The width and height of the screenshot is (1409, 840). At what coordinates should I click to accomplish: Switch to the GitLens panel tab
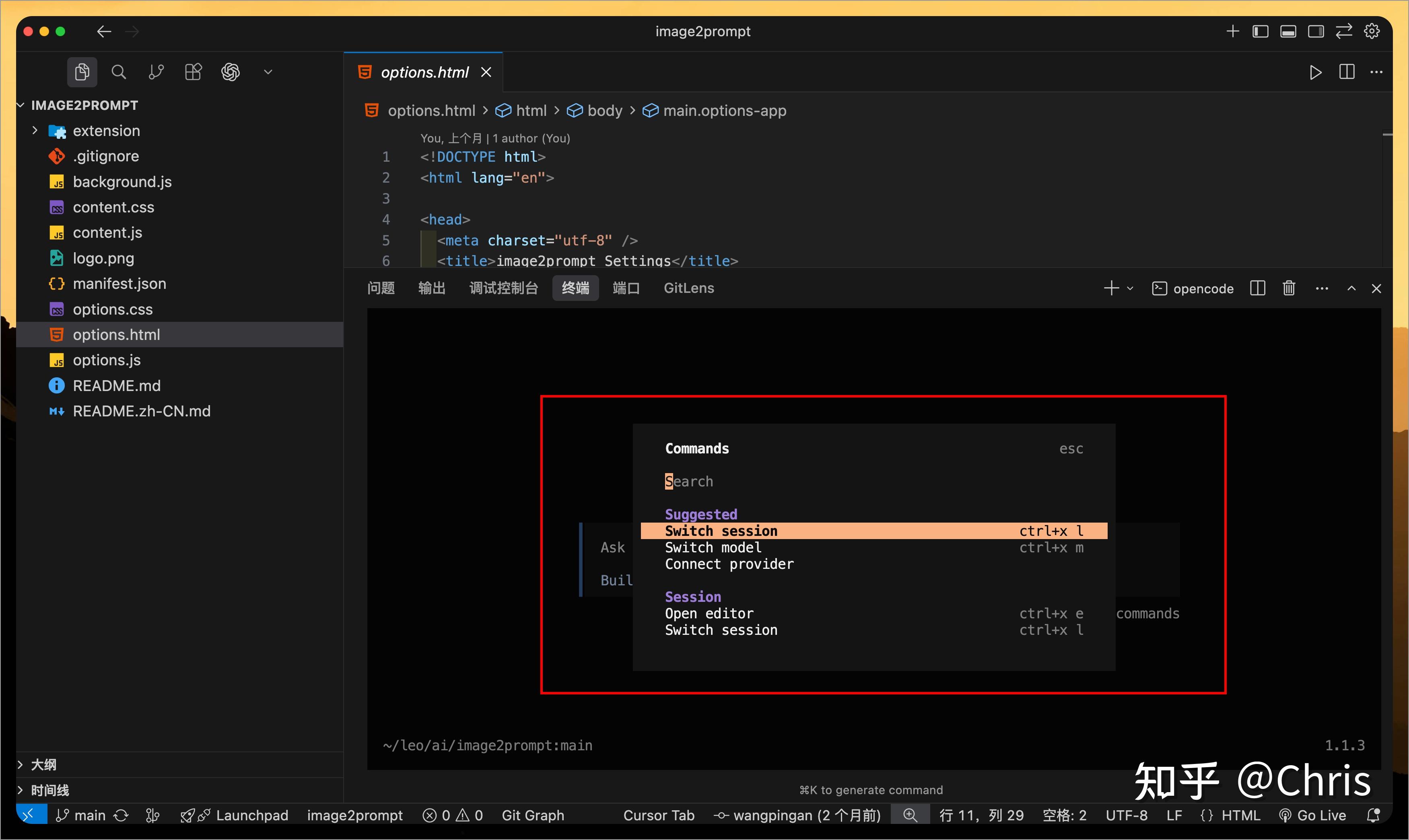click(689, 288)
